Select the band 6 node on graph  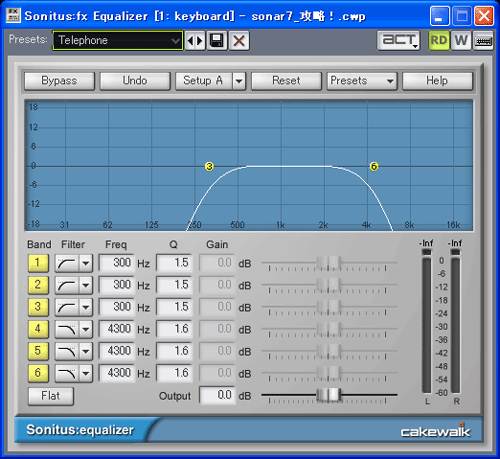374,166
